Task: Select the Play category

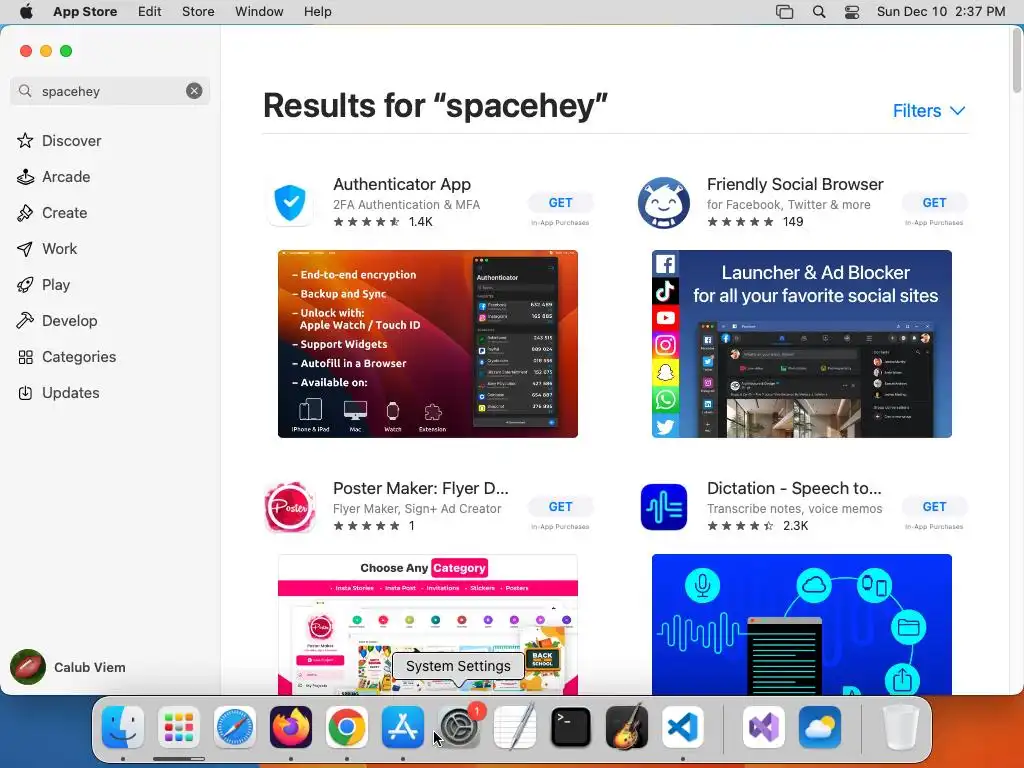Action: click(x=56, y=284)
